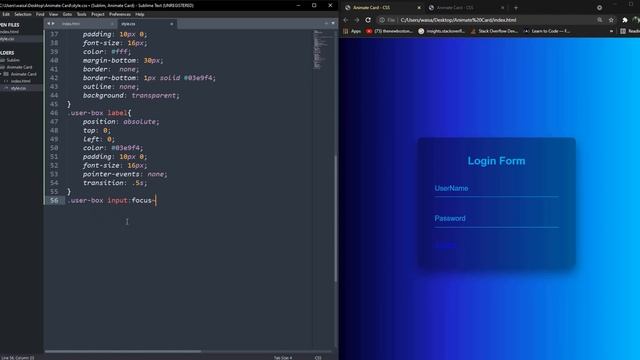Change CSS syntax in status bar
Viewport: 640px width, 360px height.
coord(318,358)
